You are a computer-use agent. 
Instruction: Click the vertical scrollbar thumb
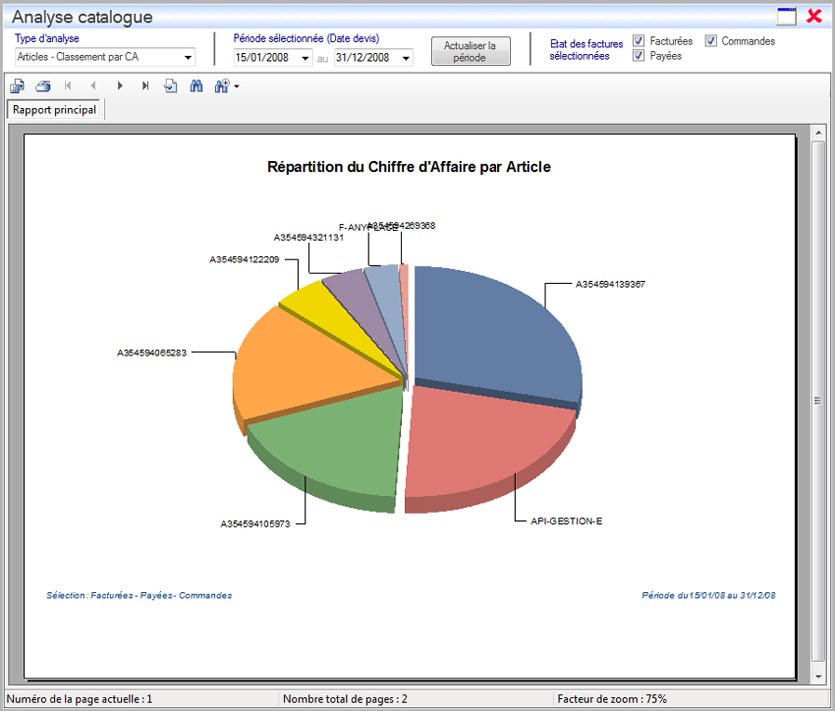(818, 401)
